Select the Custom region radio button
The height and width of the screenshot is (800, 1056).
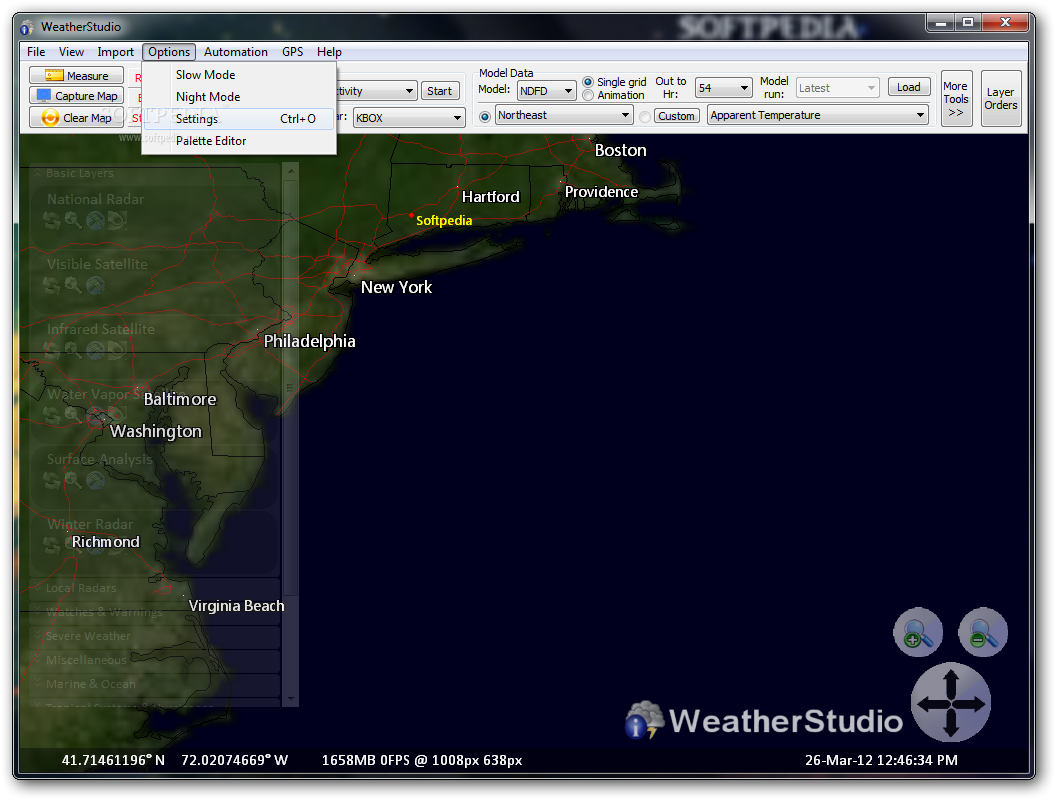(645, 116)
